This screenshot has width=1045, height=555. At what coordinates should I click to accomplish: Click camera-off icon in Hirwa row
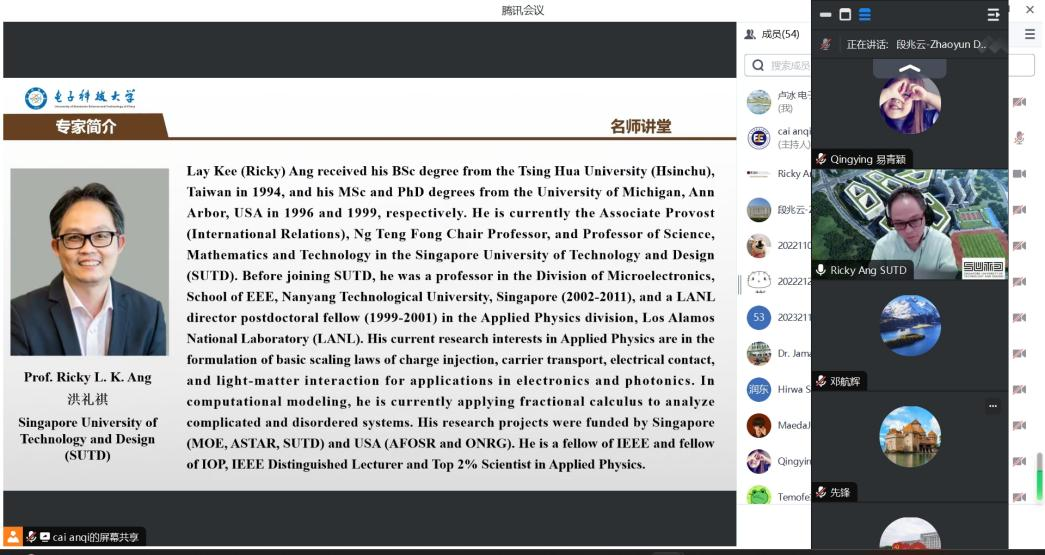[x=1019, y=390]
